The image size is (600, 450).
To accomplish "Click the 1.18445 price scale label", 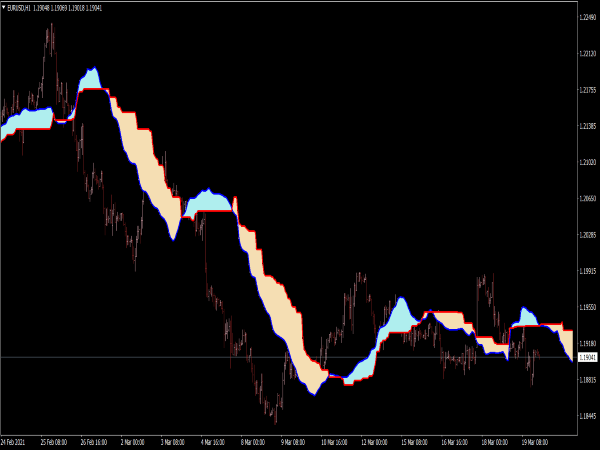I will click(x=588, y=418).
